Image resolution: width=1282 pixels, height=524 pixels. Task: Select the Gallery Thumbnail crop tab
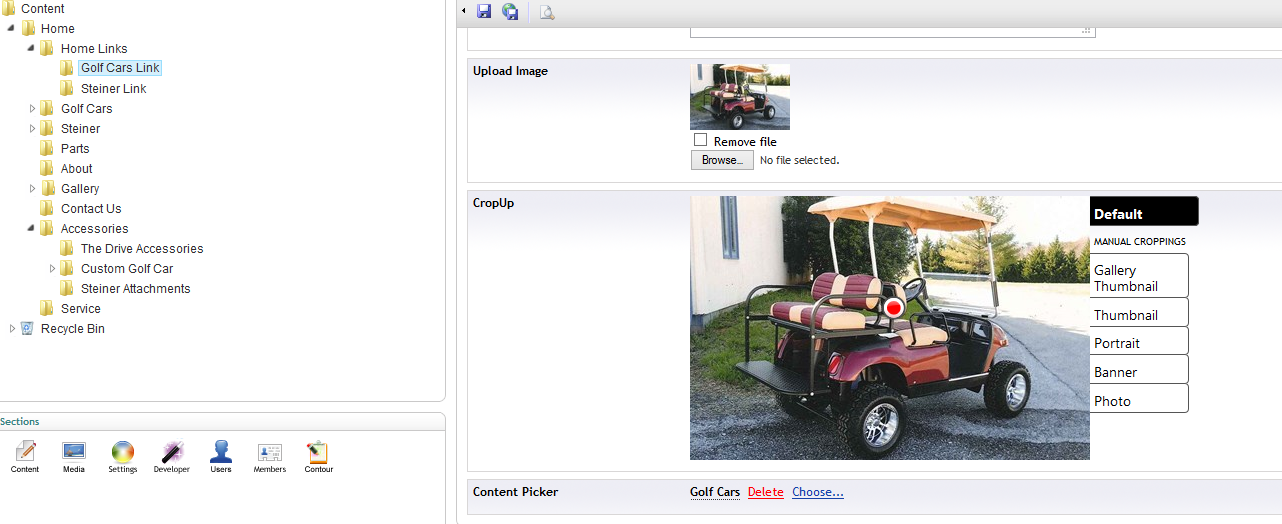tap(1139, 276)
